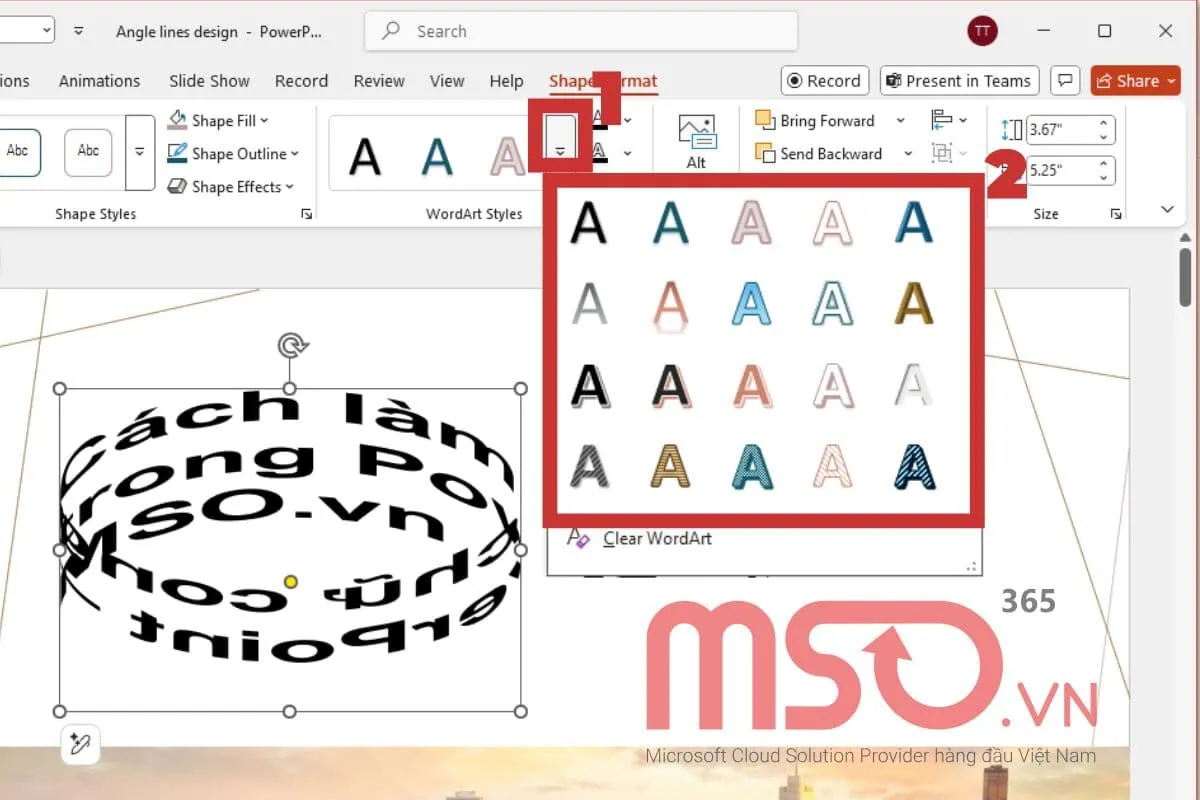Screen dimensions: 1200x800
Task: Click the Present in Teams button
Action: 959,81
